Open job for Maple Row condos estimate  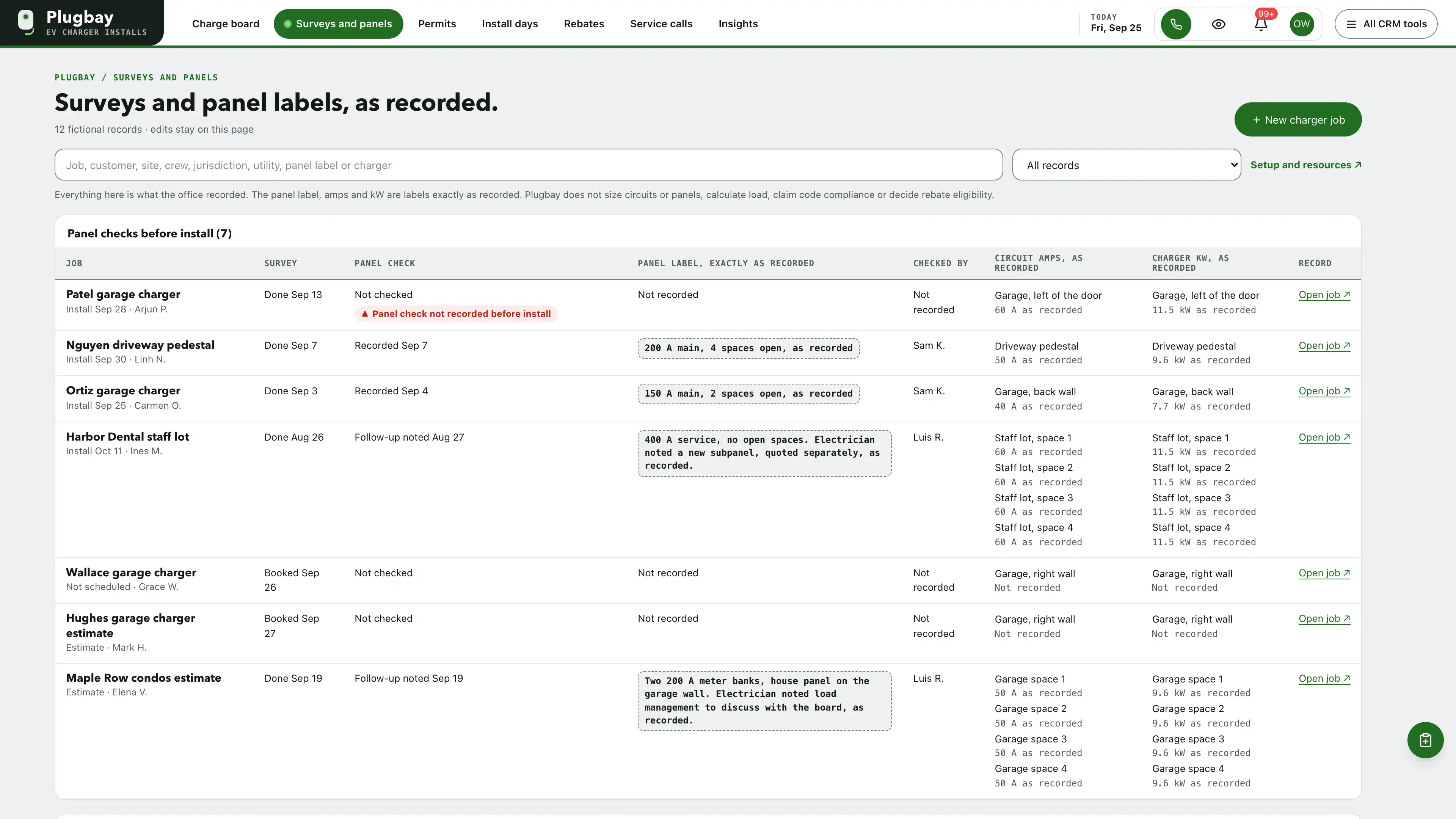tap(1324, 679)
